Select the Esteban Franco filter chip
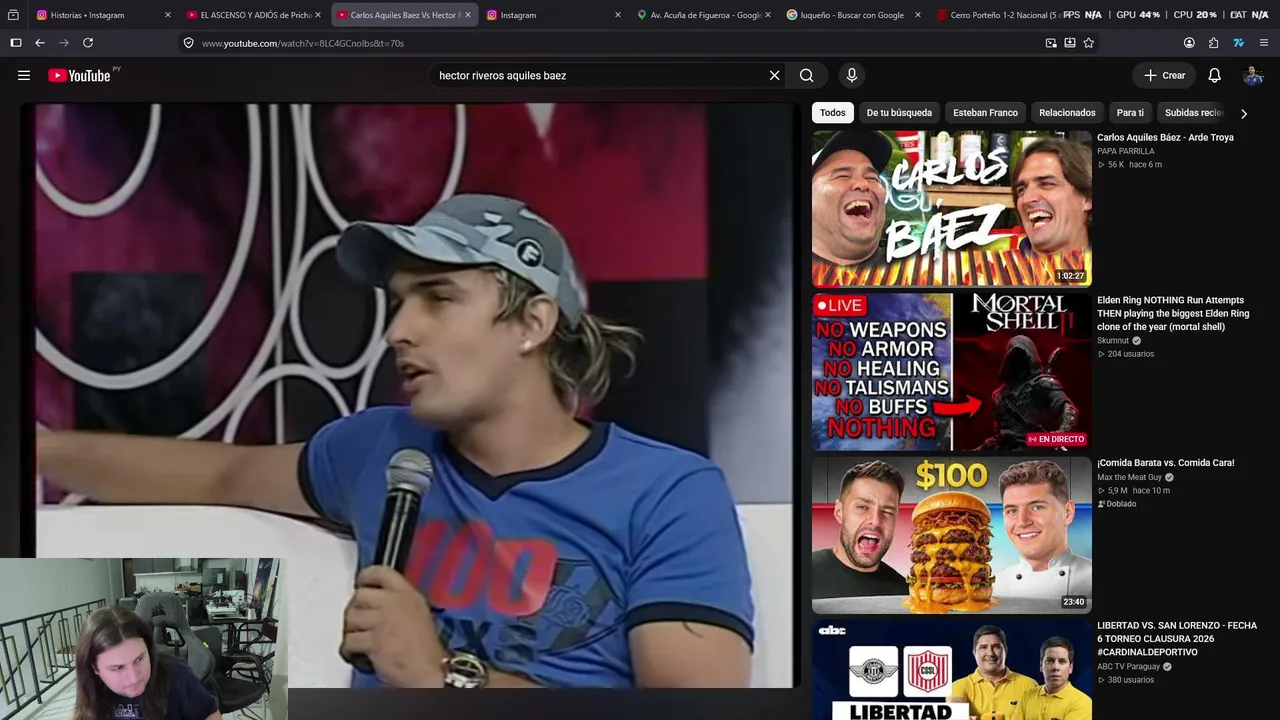 click(985, 113)
